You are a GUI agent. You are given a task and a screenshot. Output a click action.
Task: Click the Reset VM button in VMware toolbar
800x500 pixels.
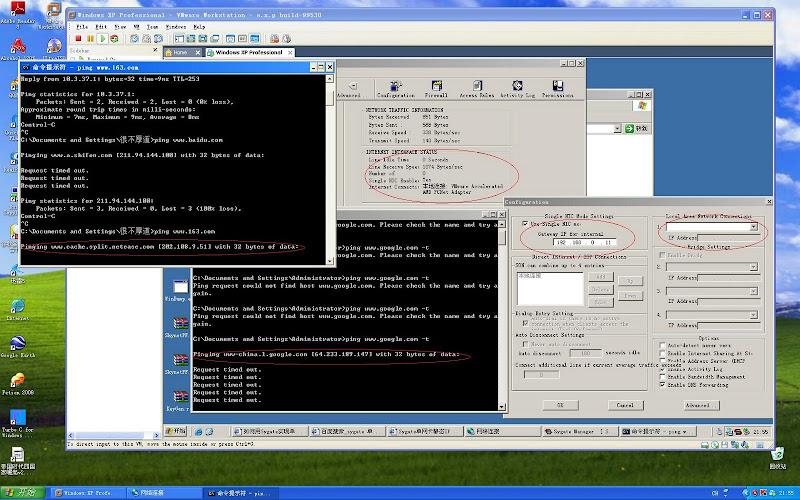114,39
